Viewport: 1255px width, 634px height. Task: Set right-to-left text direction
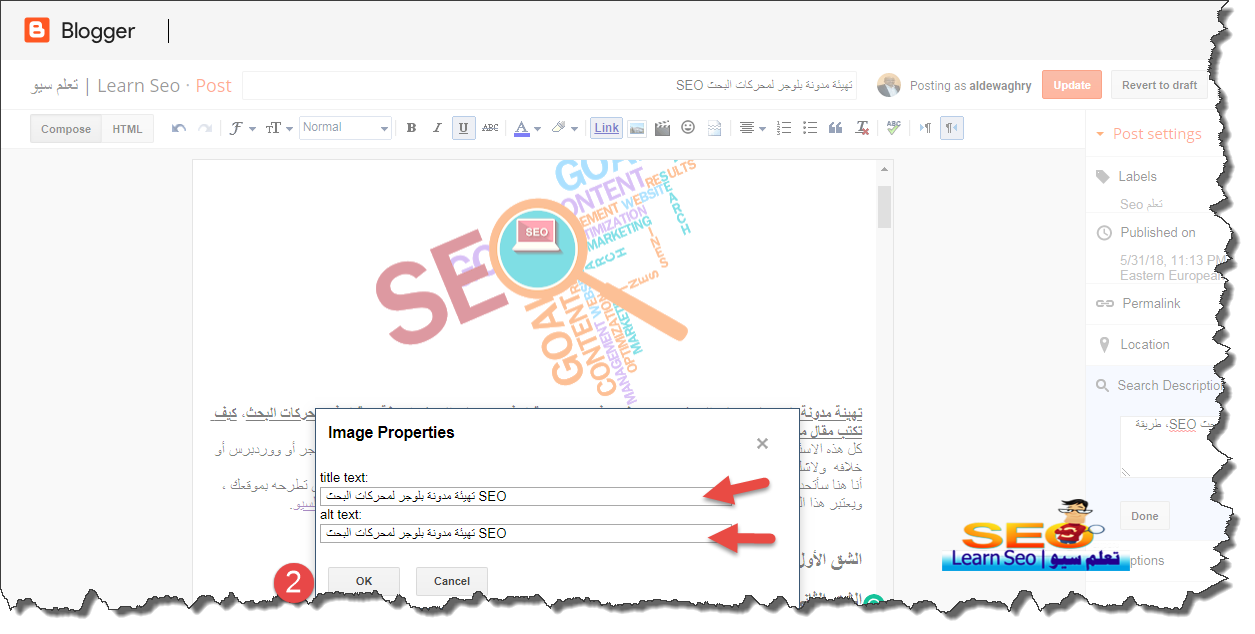(952, 128)
